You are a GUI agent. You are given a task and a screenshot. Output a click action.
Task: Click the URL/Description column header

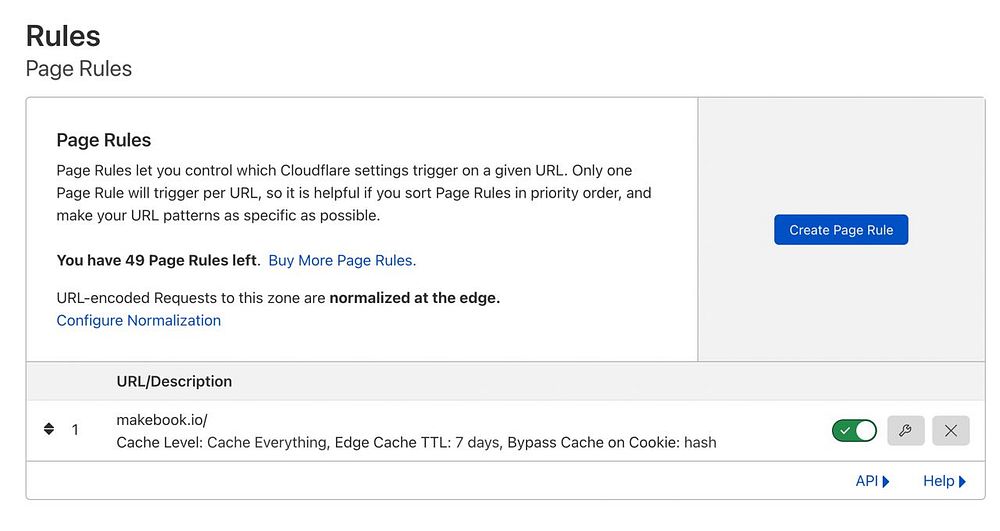coord(174,381)
